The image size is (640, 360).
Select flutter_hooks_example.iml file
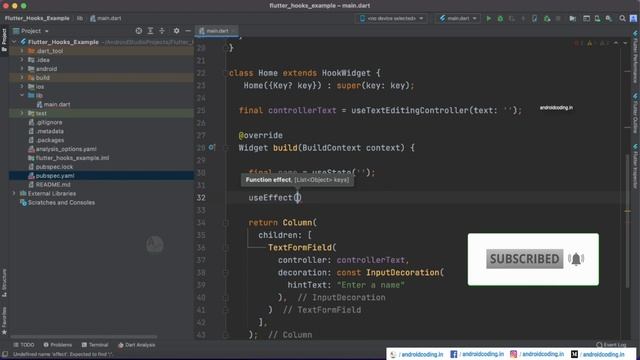pos(69,158)
